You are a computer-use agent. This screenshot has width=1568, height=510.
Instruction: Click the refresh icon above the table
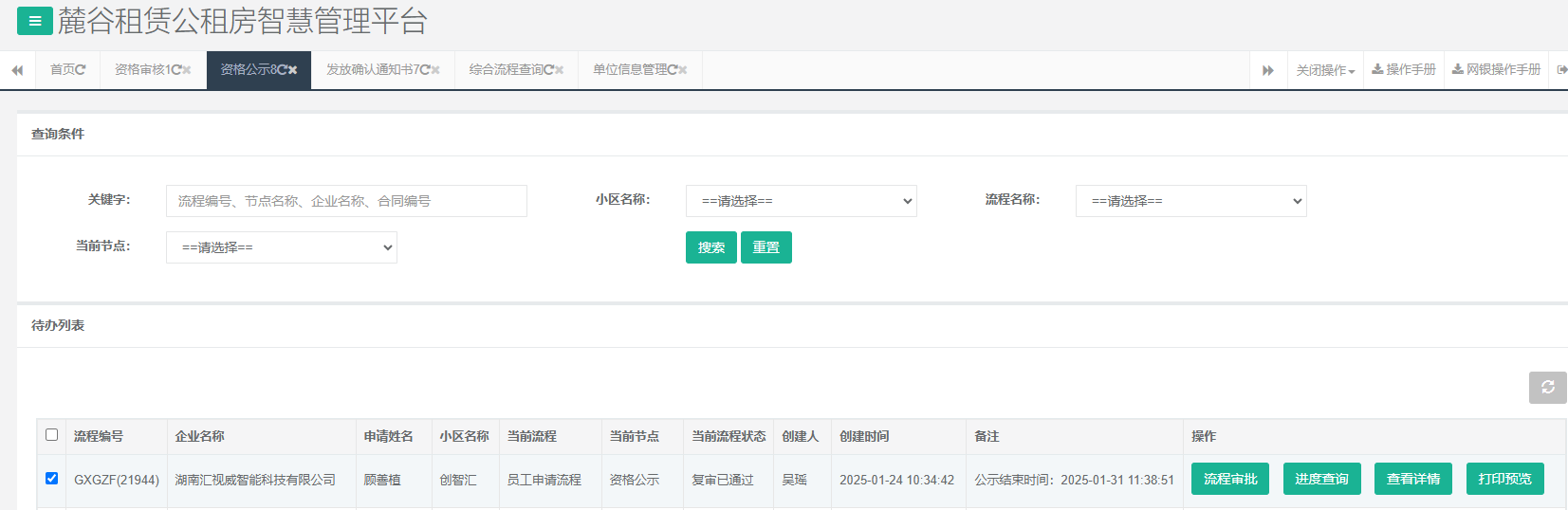[1547, 387]
